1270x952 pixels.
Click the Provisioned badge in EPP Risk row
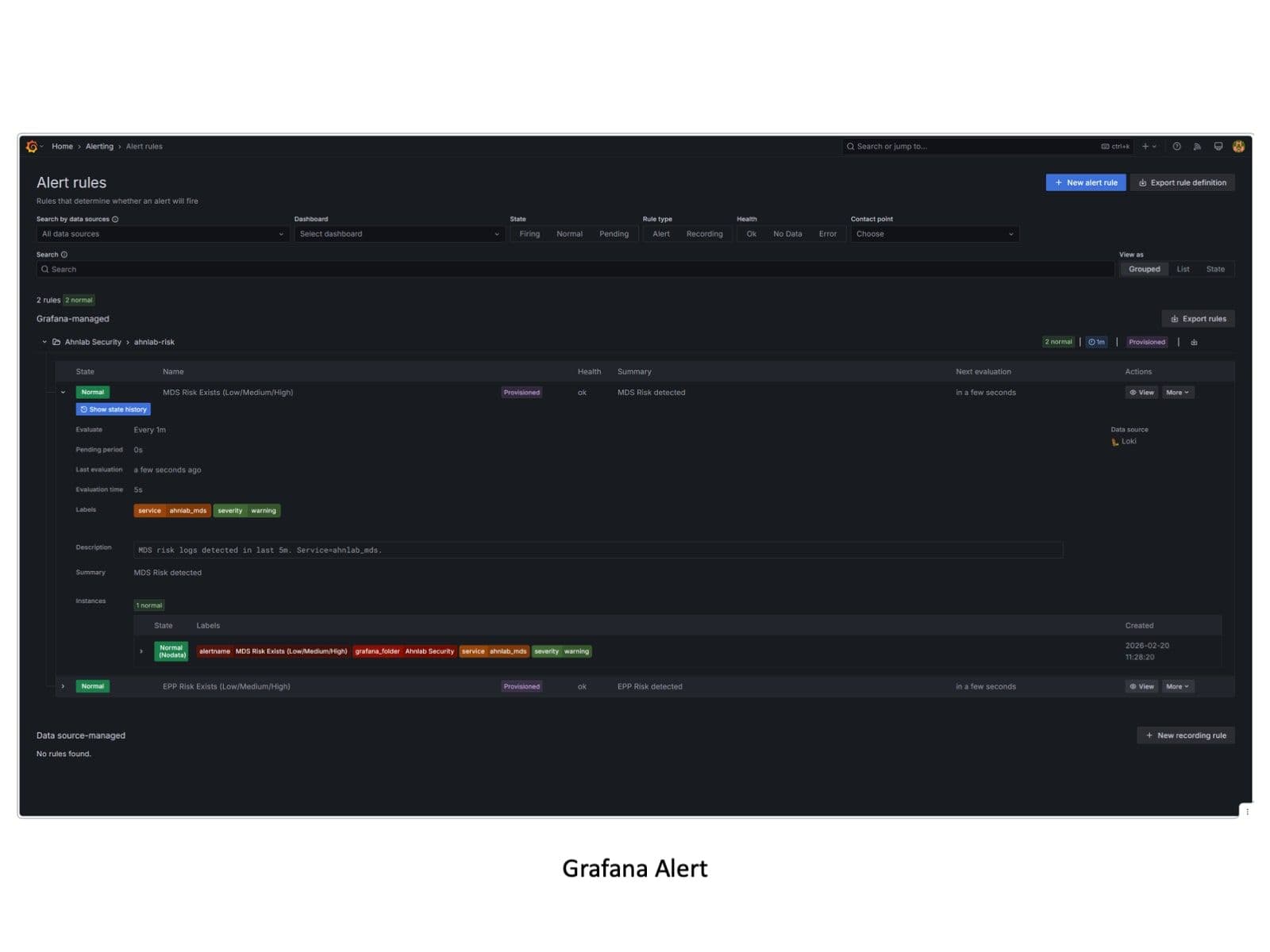pyautogui.click(x=521, y=687)
